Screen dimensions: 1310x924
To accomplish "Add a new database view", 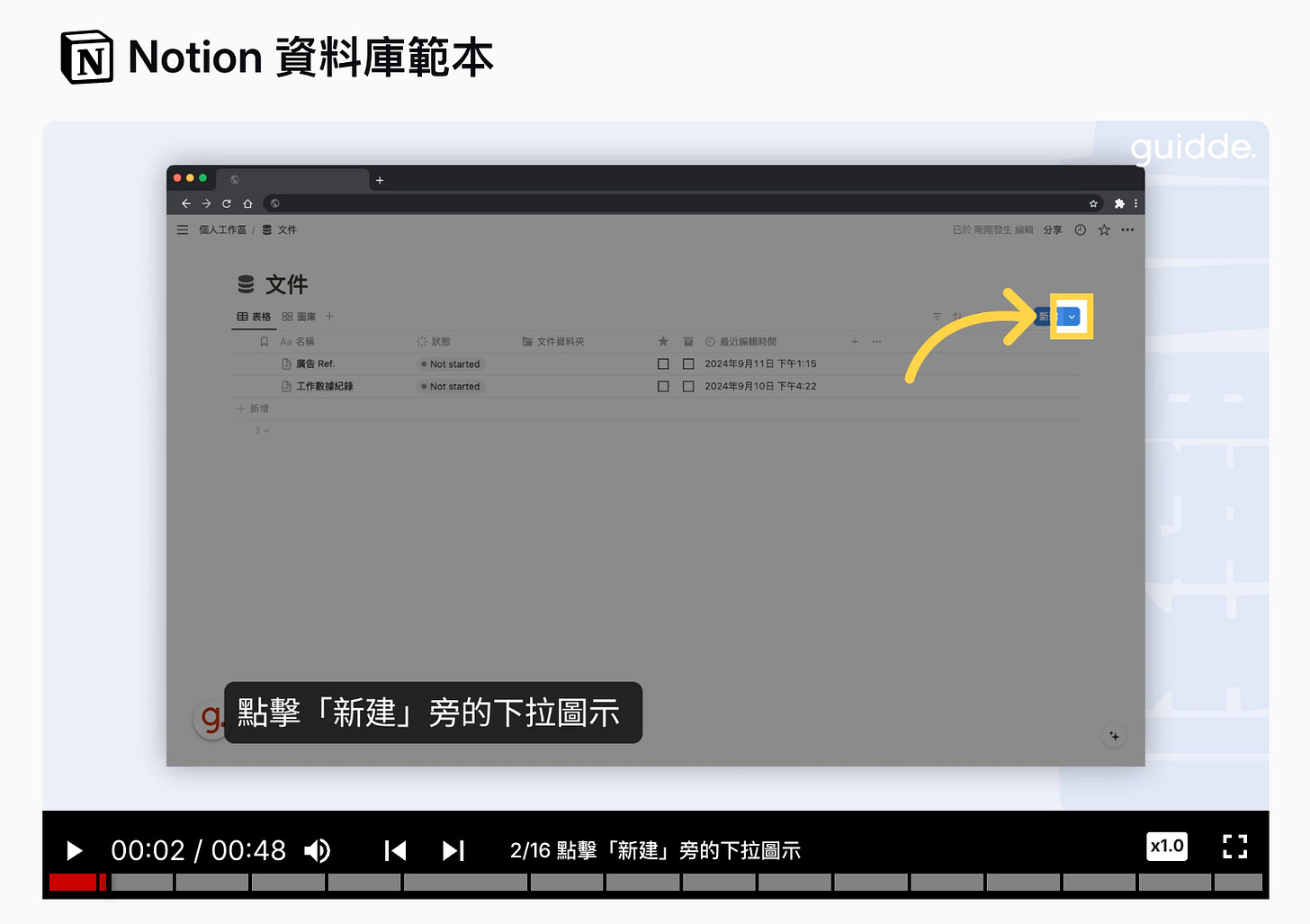I will [329, 317].
